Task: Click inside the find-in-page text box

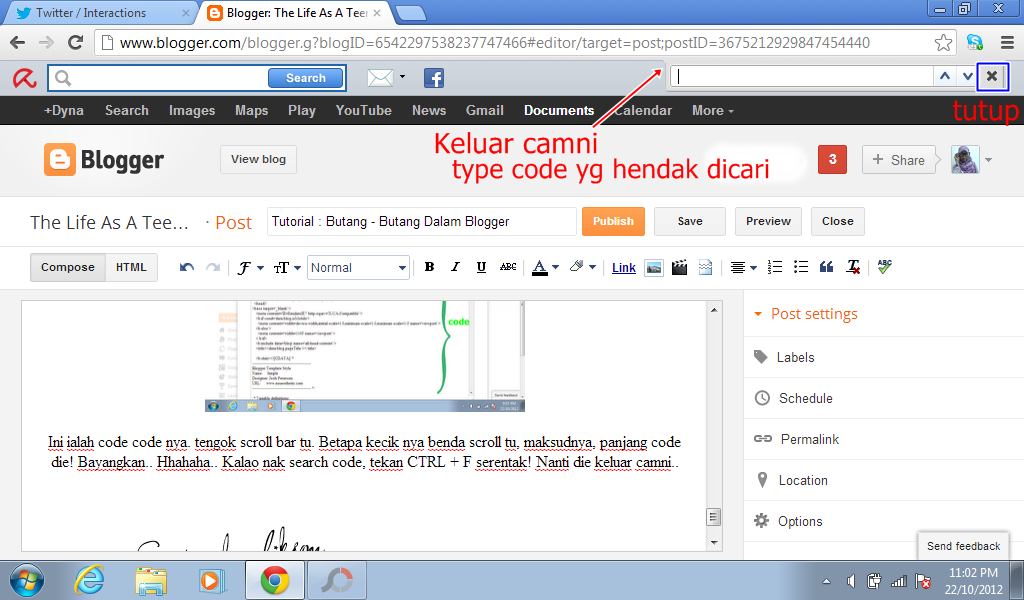Action: point(803,76)
